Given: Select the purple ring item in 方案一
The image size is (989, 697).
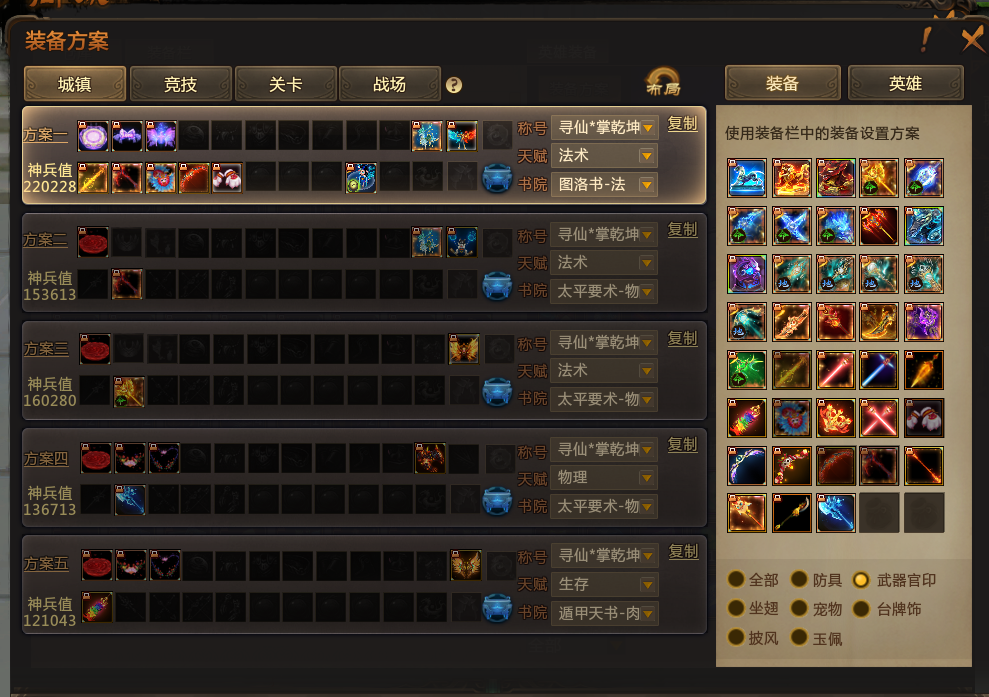Looking at the screenshot, I should point(93,136).
